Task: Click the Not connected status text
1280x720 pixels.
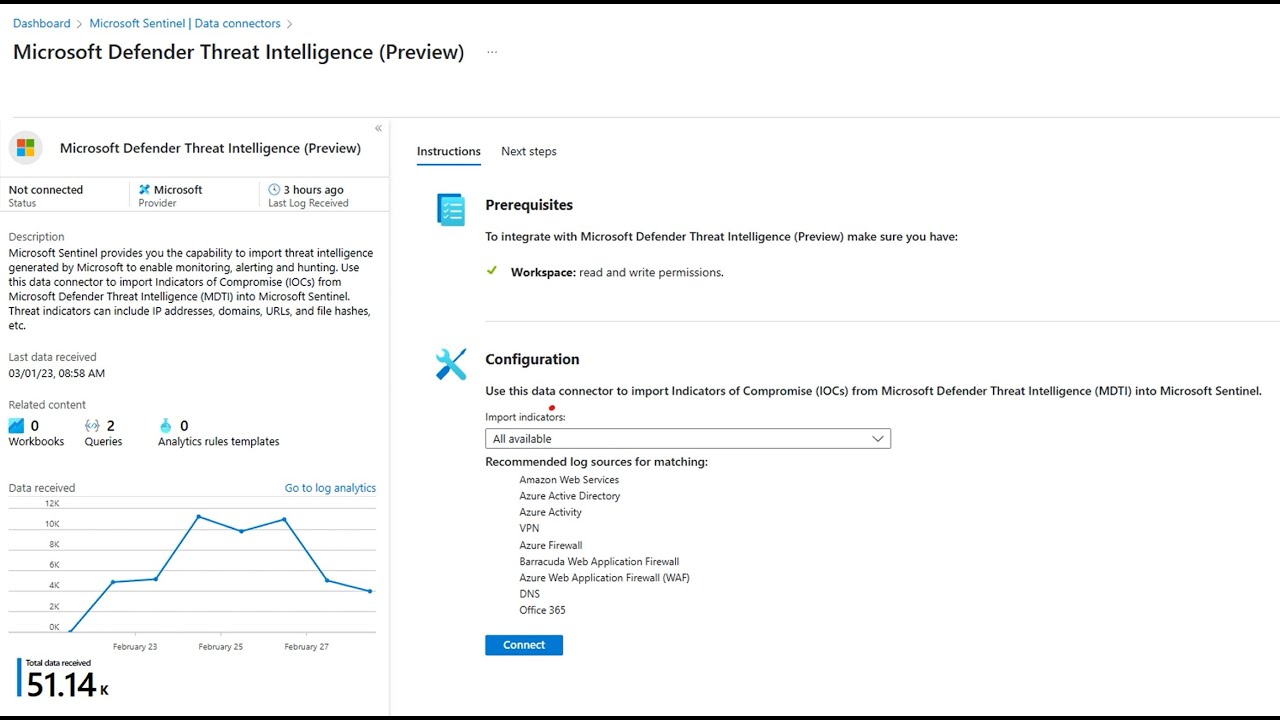Action: (46, 190)
